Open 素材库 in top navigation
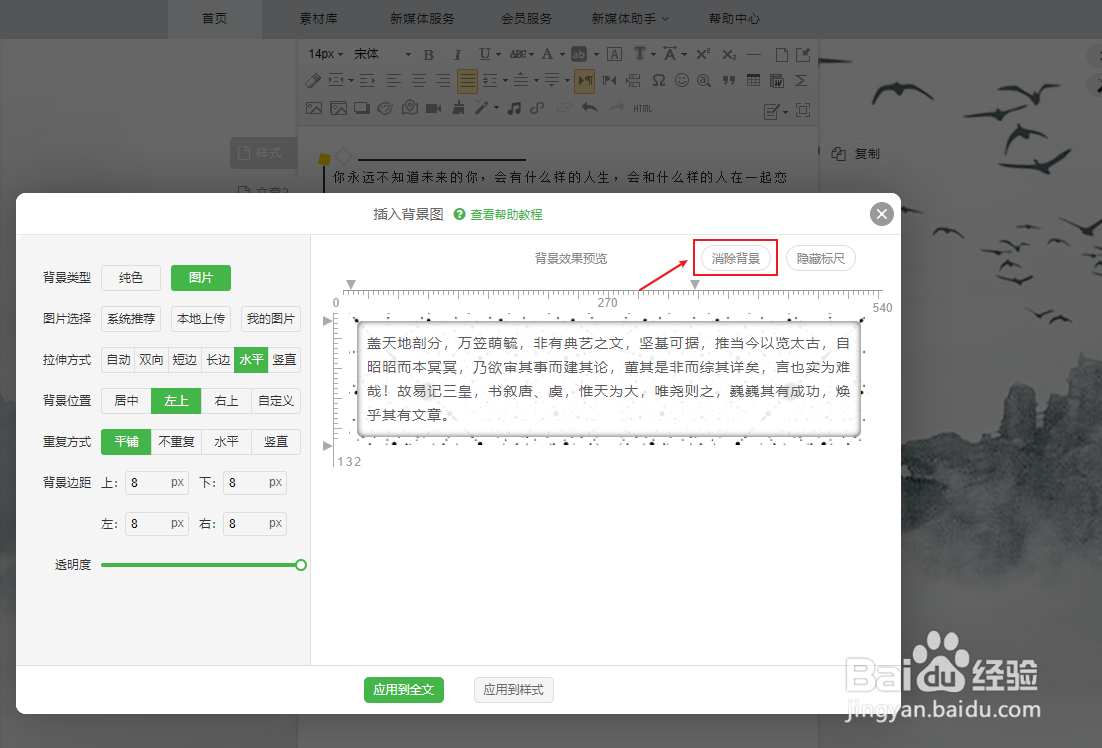Image resolution: width=1102 pixels, height=748 pixels. point(318,19)
